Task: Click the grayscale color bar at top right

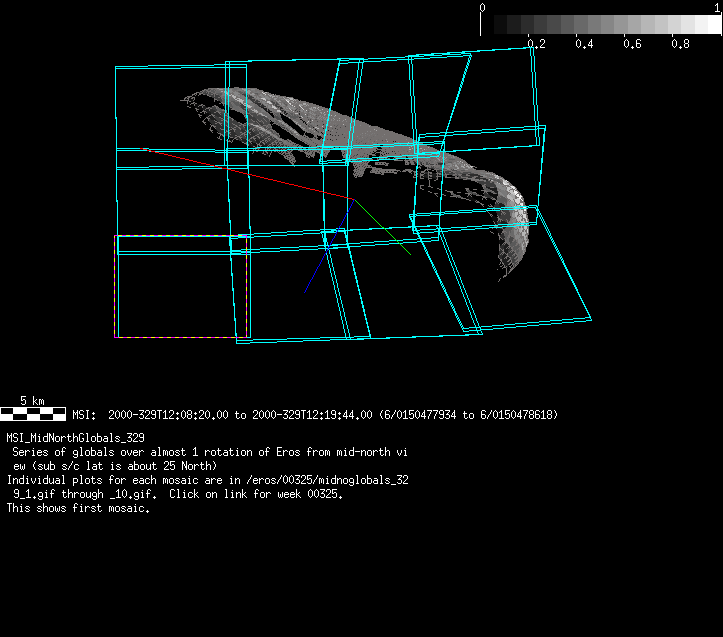Action: 600,25
